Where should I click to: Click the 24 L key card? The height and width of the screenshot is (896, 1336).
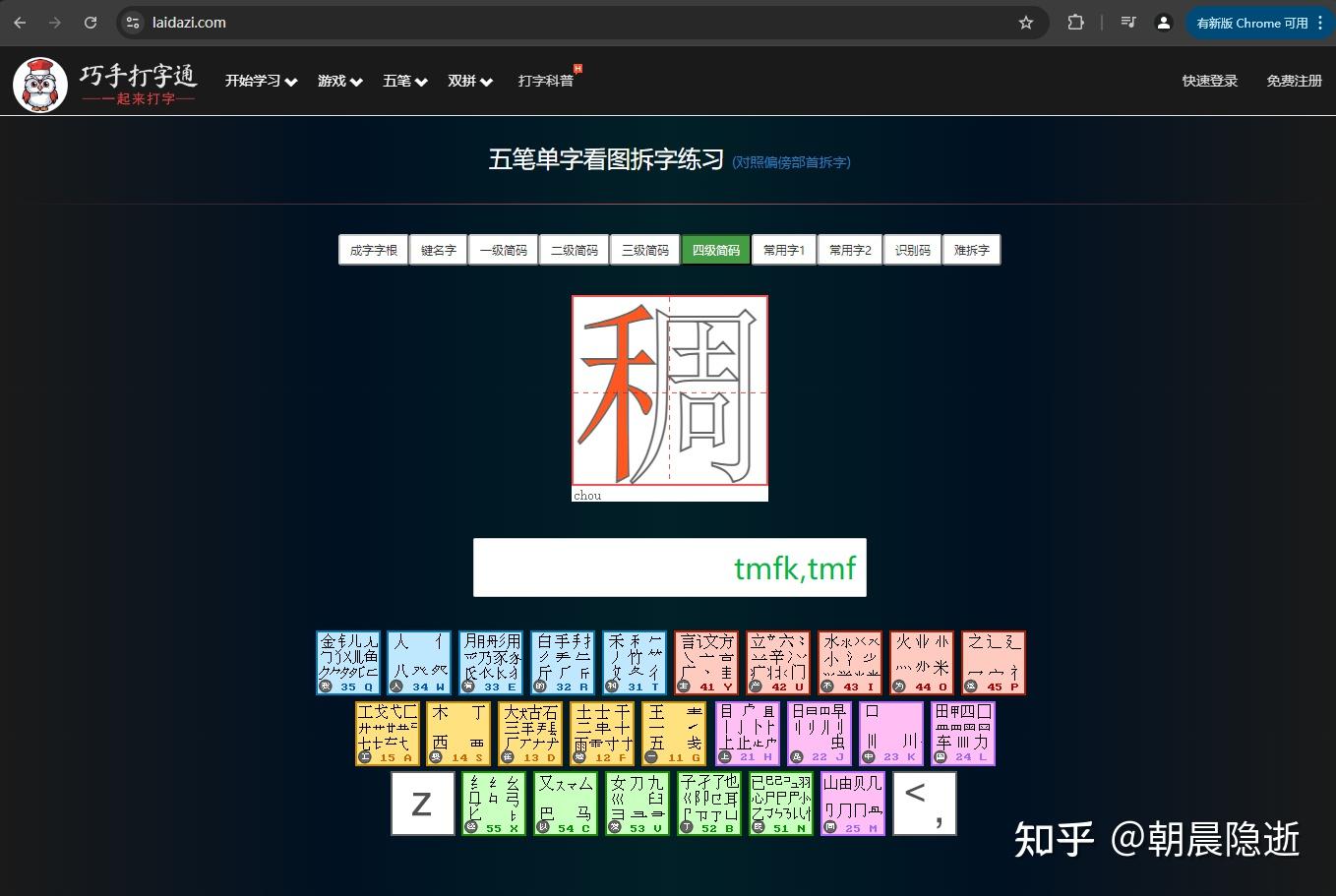pos(963,733)
